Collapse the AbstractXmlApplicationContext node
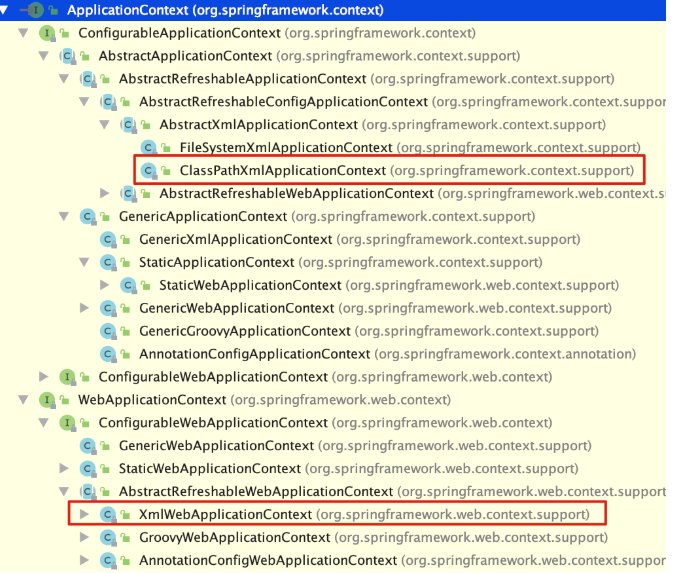This screenshot has width=696, height=573. click(x=105, y=124)
